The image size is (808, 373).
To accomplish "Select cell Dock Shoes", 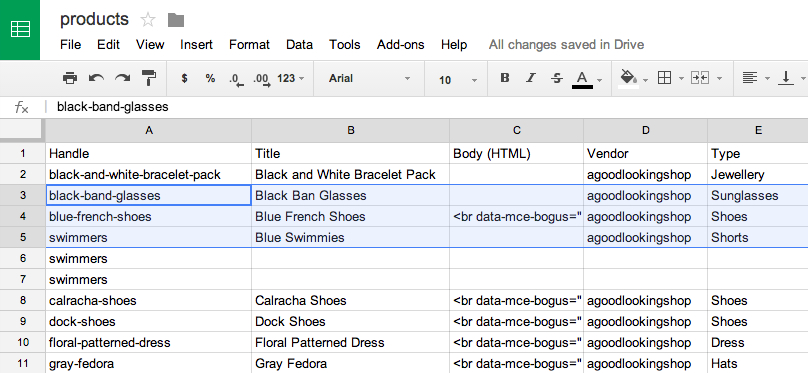I will pyautogui.click(x=350, y=321).
